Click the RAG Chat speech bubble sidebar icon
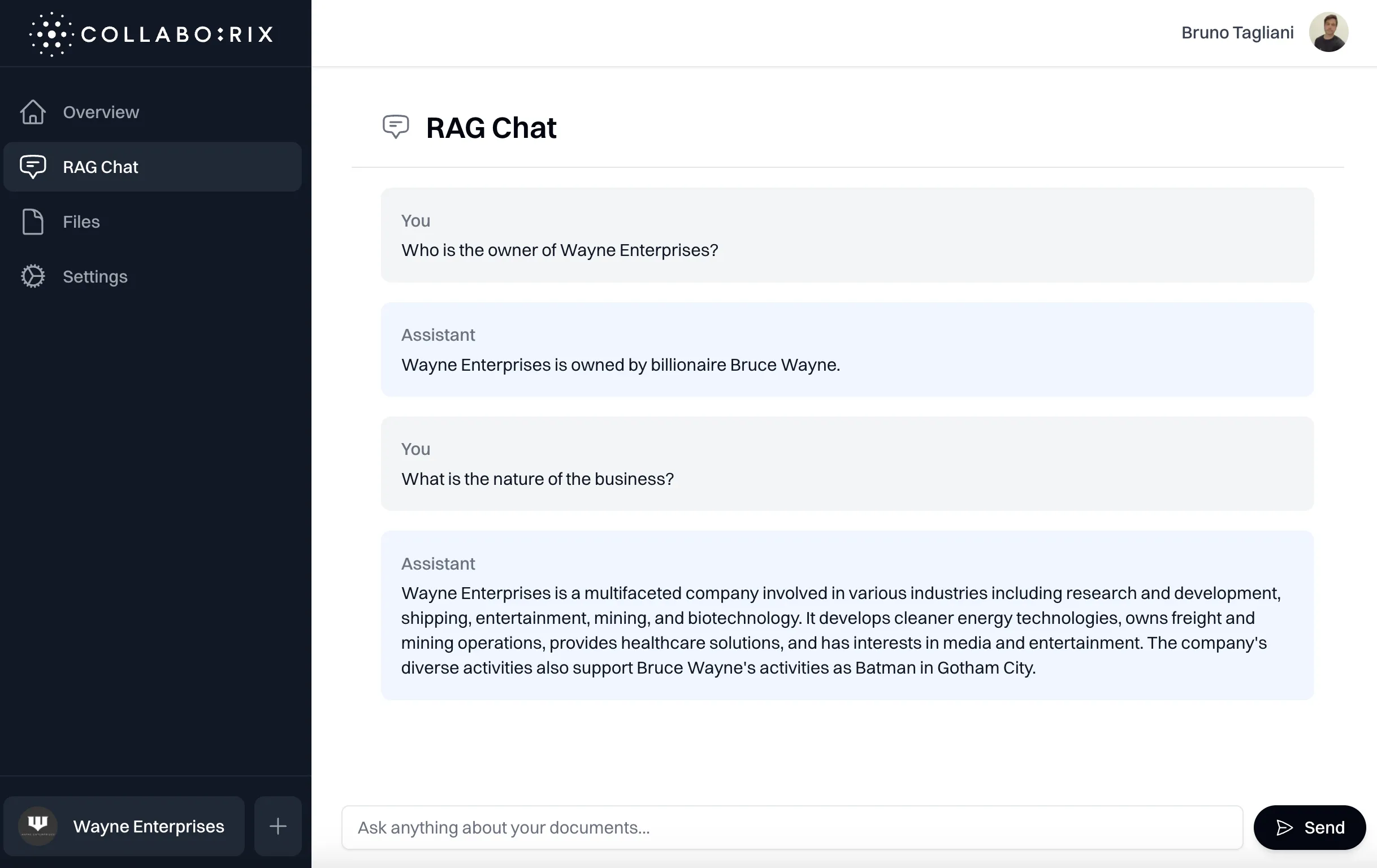 coord(33,167)
